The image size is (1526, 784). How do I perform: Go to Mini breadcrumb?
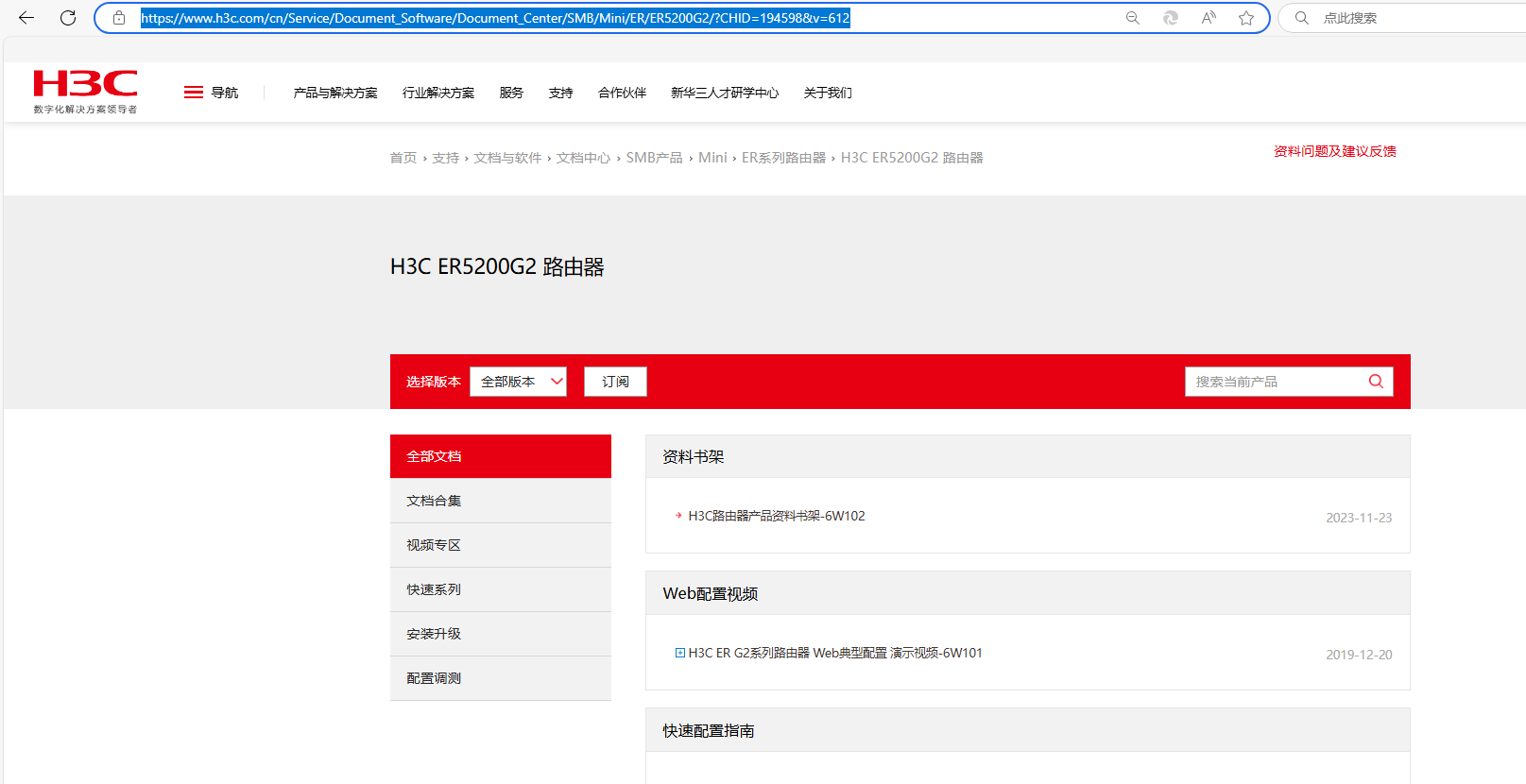coord(712,158)
